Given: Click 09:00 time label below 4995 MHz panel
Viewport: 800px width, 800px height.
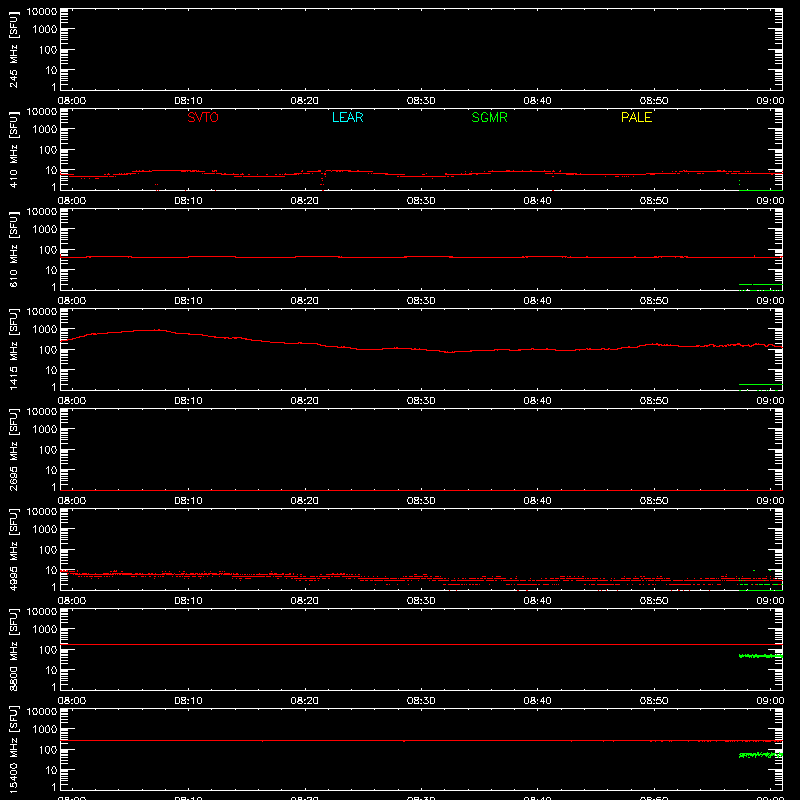Looking at the screenshot, I should pos(770,601).
